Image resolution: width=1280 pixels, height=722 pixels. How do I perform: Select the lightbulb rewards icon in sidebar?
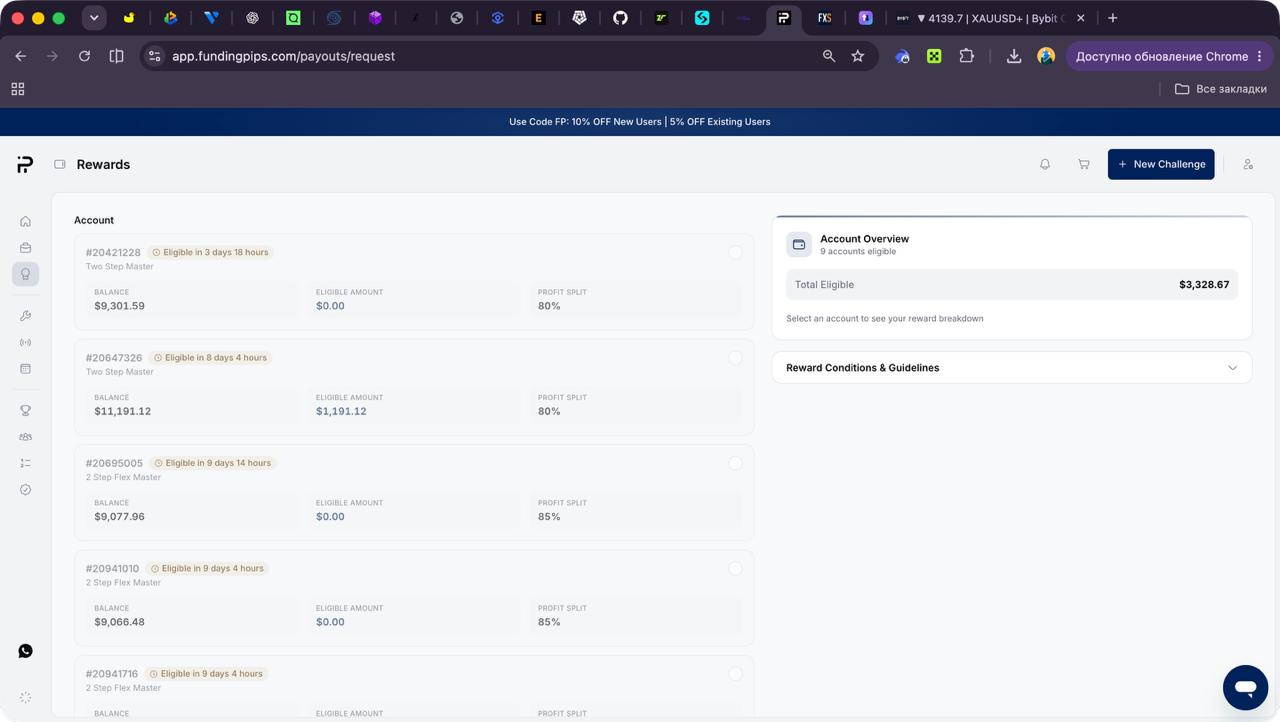click(25, 274)
